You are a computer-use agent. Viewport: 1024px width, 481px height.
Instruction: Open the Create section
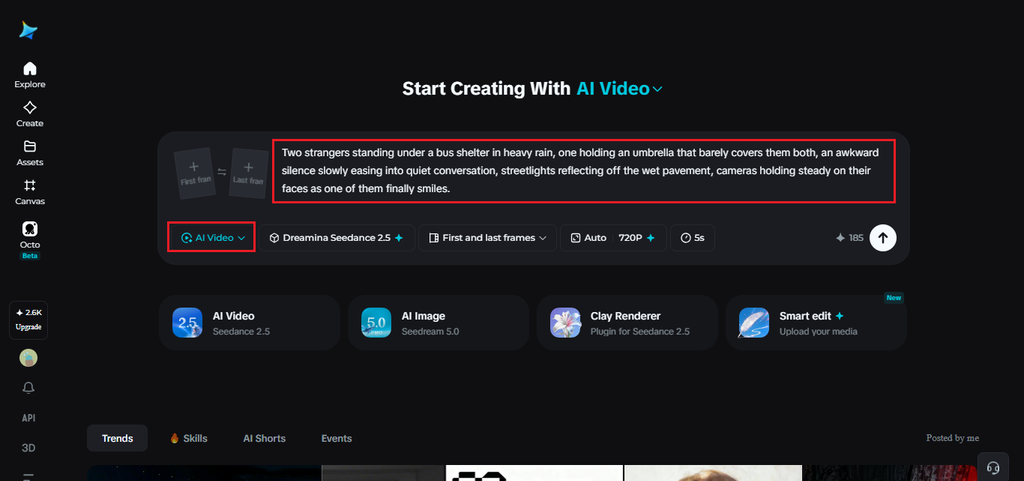(29, 114)
